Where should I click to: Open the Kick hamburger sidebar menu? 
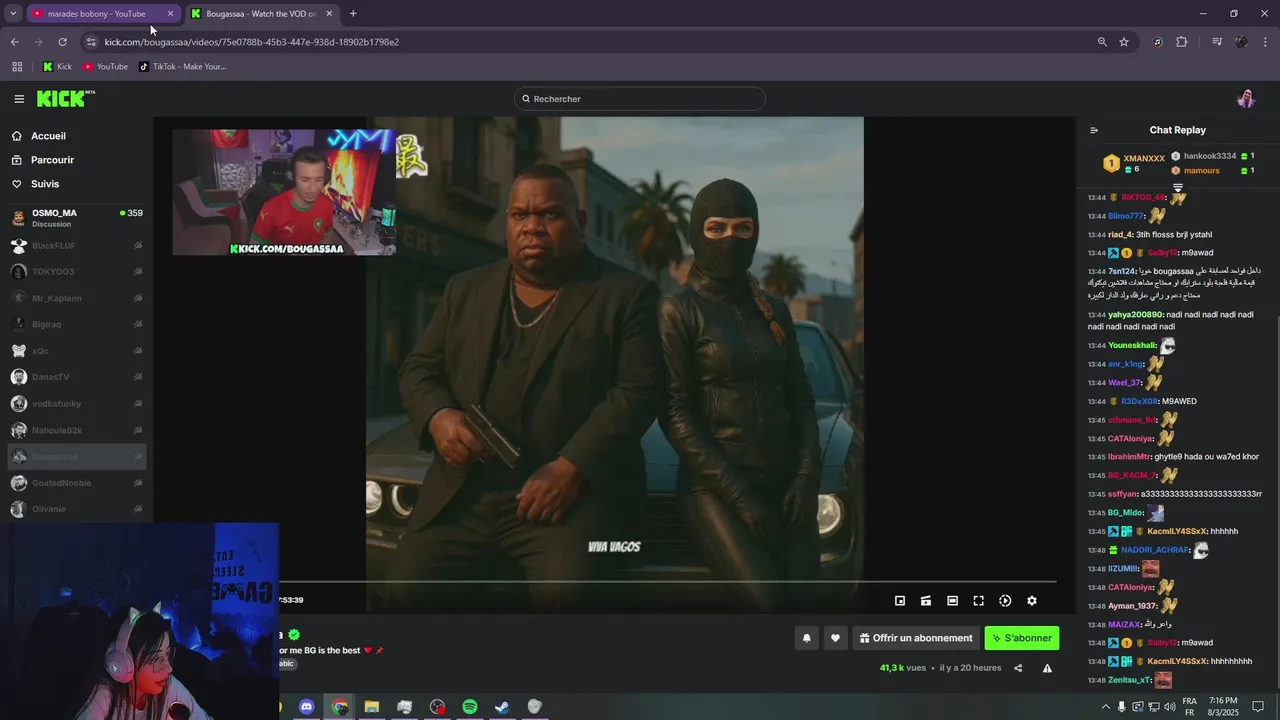tap(19, 99)
